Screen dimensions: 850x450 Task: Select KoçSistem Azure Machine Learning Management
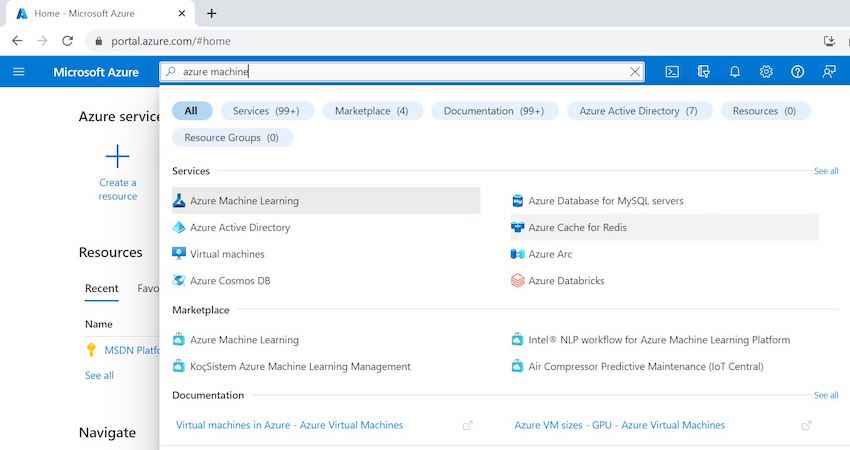[x=300, y=367]
